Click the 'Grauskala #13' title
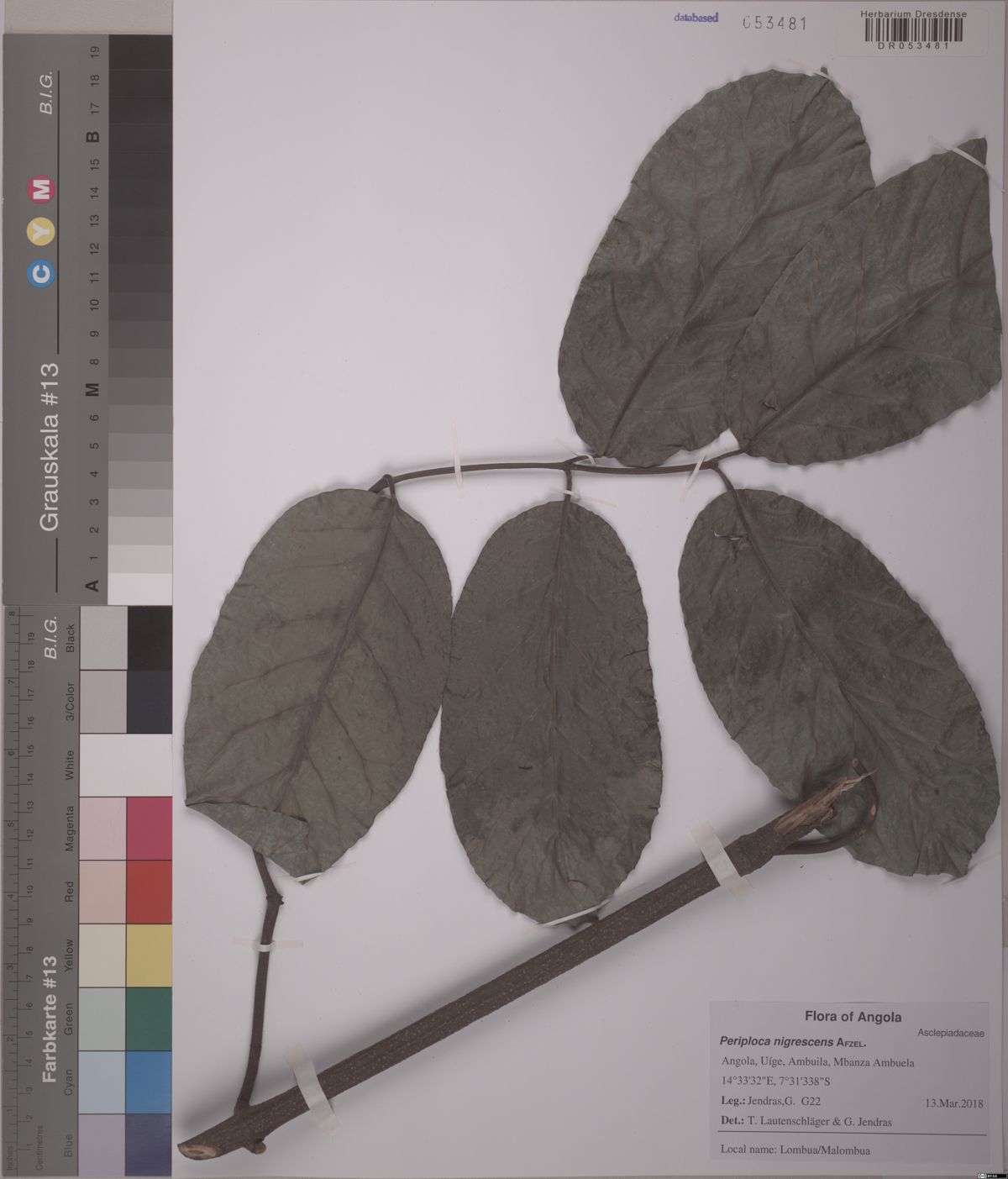The height and width of the screenshot is (1179, 1008). pyautogui.click(x=50, y=446)
